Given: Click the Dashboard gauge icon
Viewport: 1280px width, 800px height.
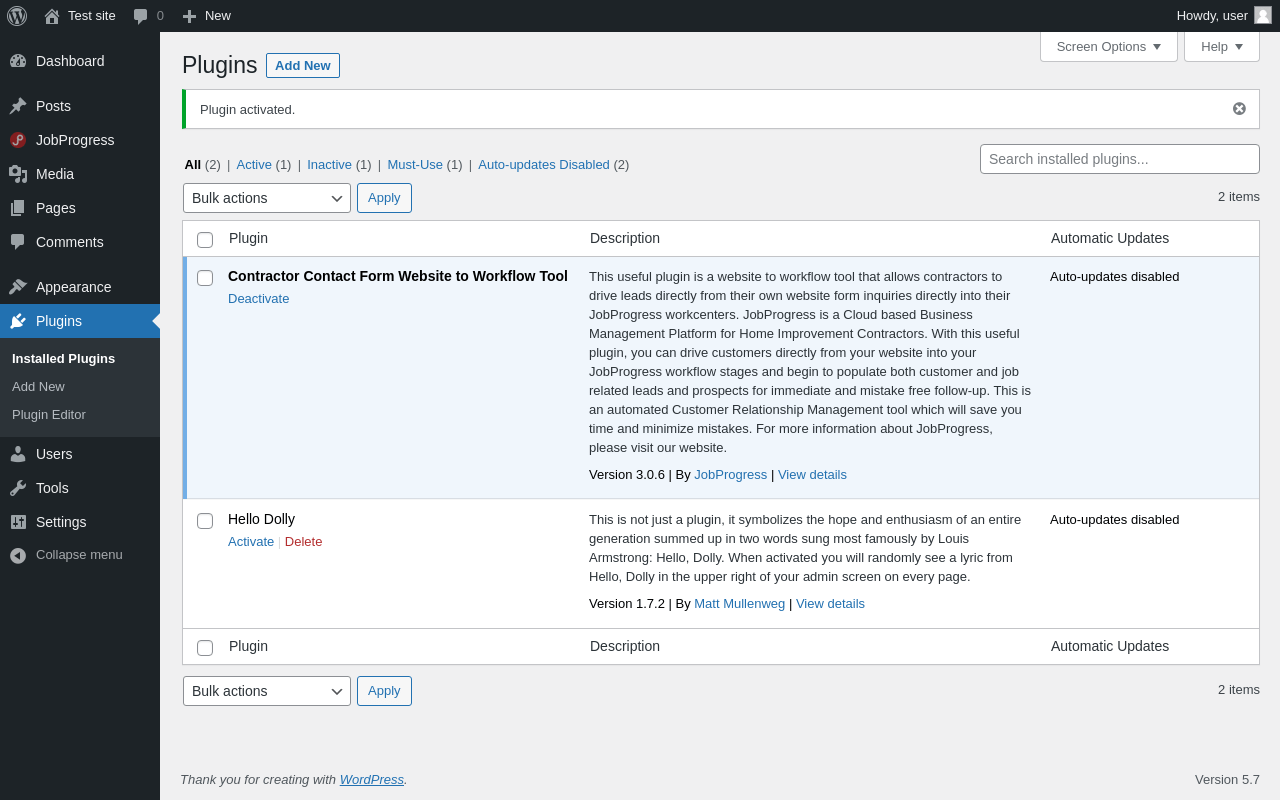Looking at the screenshot, I should 18,61.
